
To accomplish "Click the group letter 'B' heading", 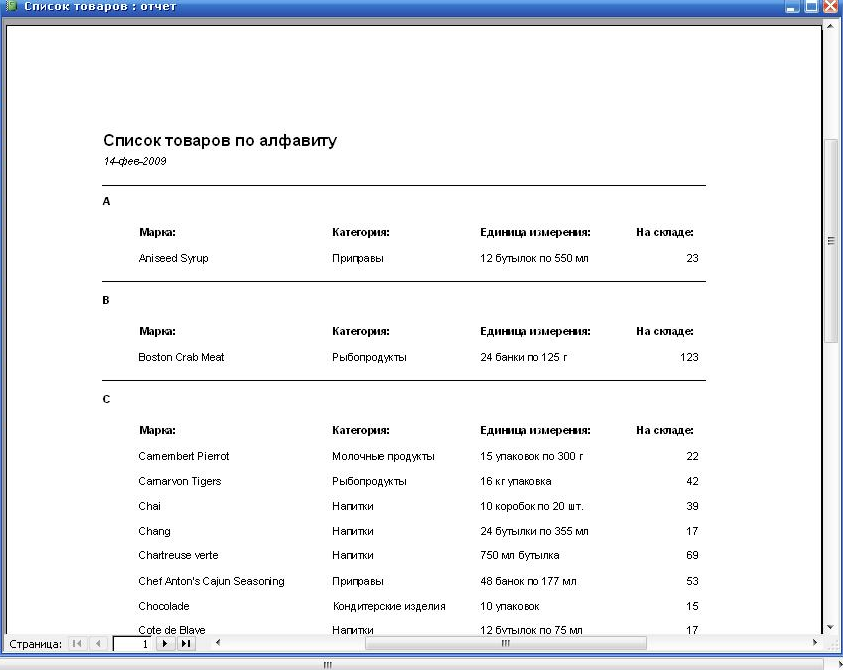I will [106, 300].
